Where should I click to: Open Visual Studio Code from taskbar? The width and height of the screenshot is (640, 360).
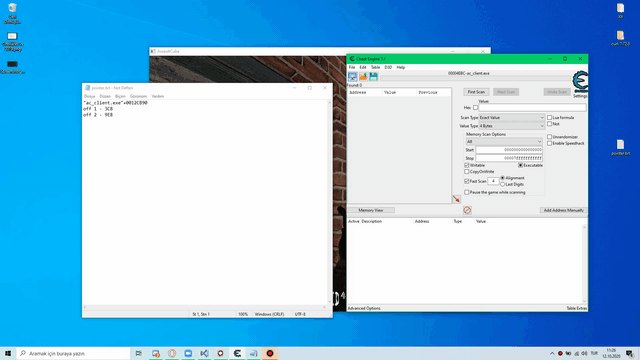coord(204,353)
